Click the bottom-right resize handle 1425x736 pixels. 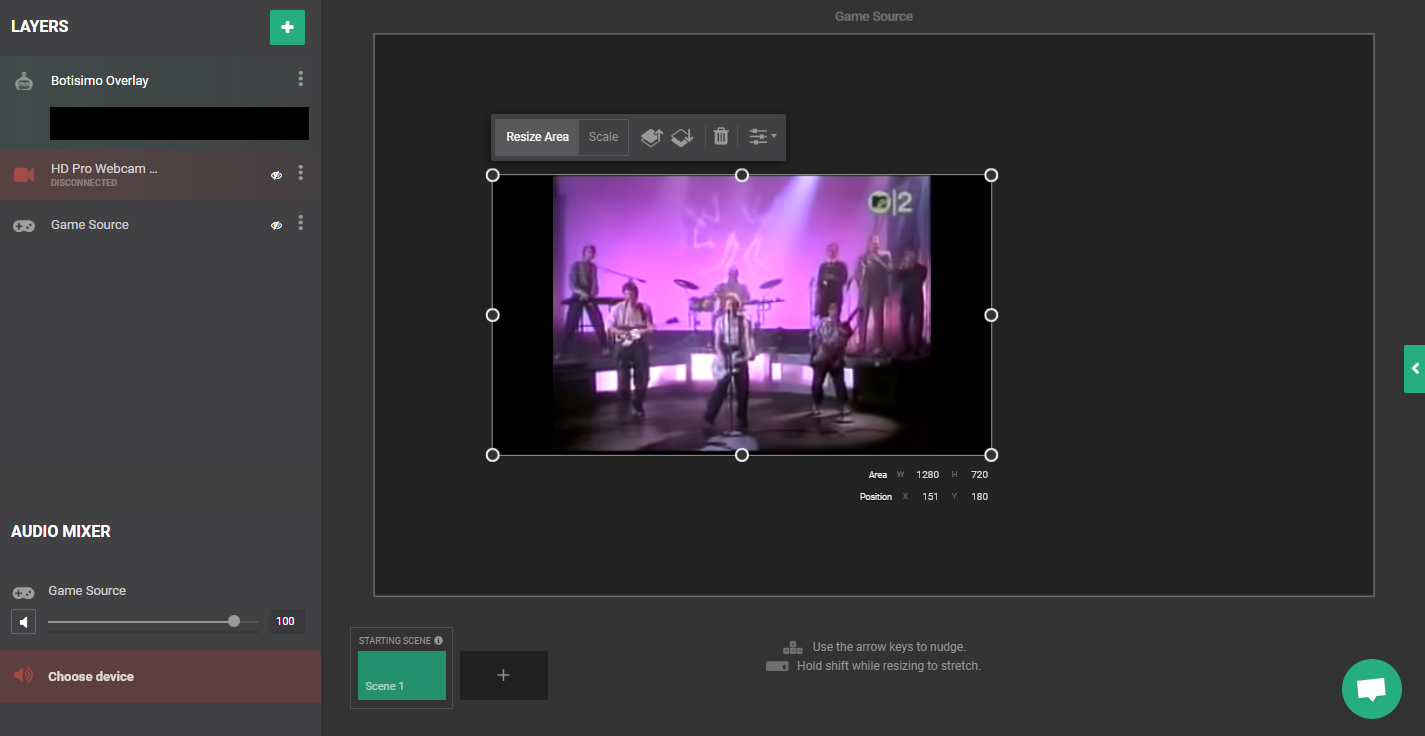click(991, 455)
